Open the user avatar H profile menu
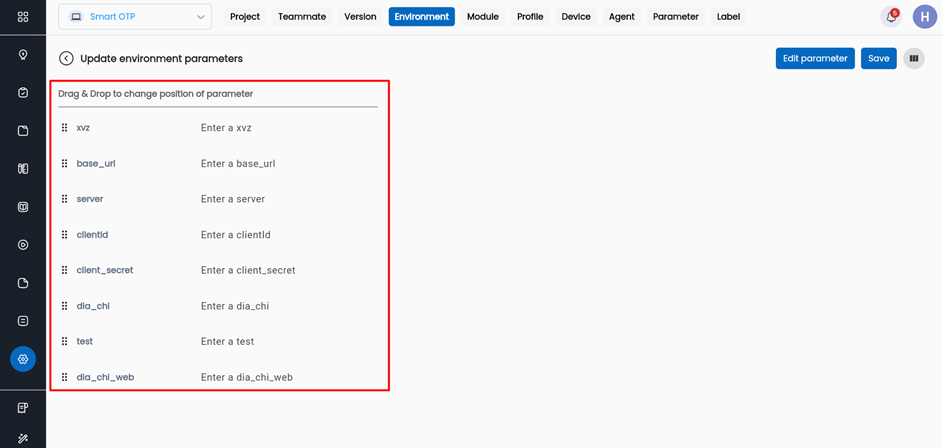943x448 pixels. tap(924, 17)
